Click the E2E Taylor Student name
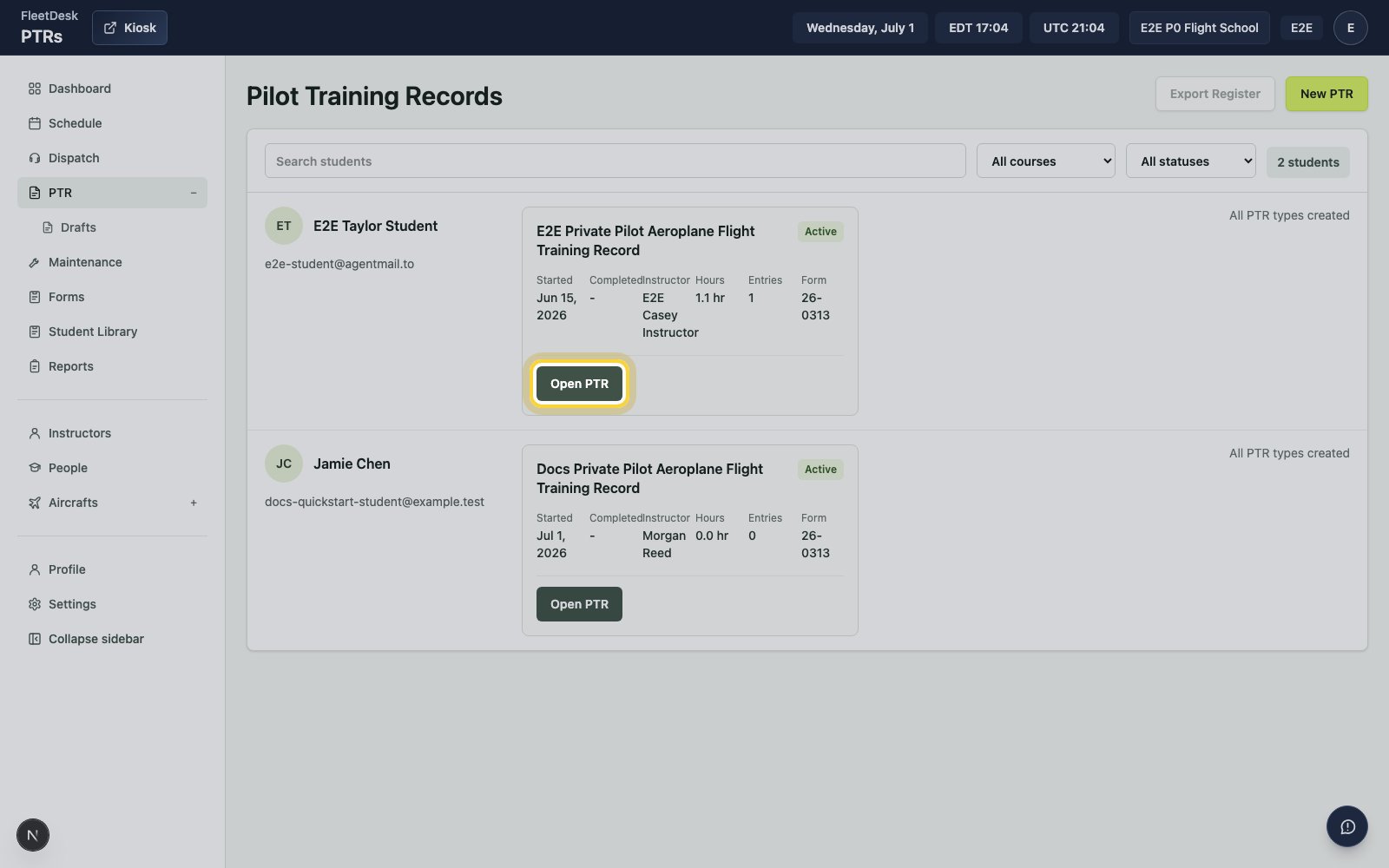Viewport: 1389px width, 868px height. (x=375, y=226)
